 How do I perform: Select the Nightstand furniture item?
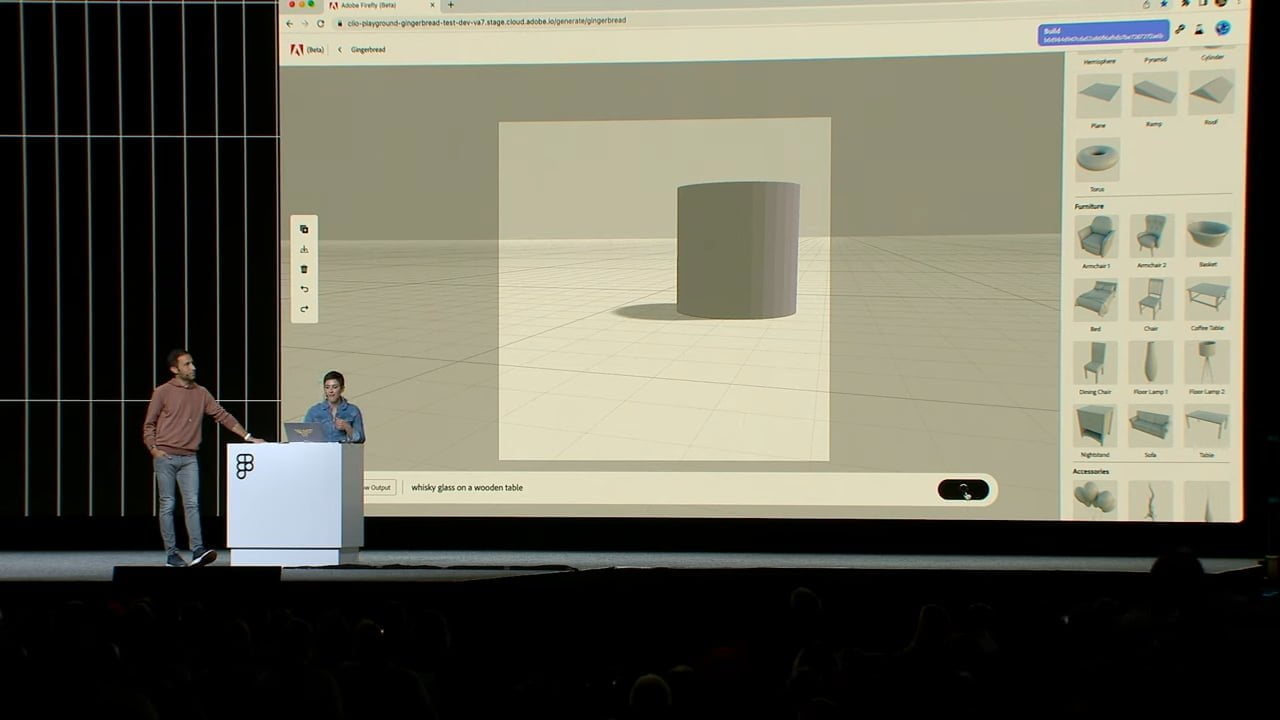click(1094, 425)
